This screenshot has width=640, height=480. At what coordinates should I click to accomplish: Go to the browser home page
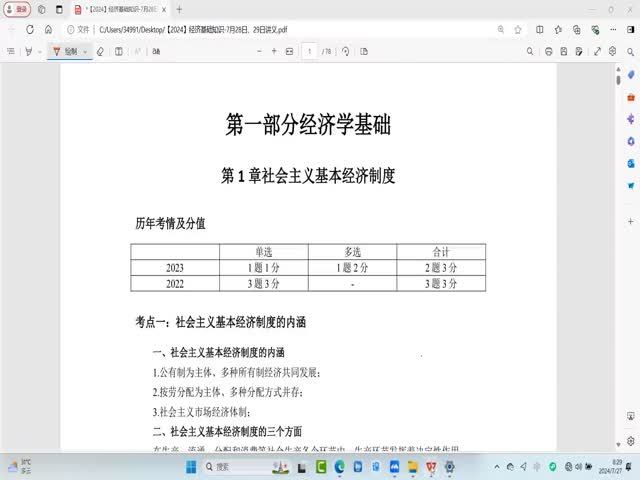(x=49, y=29)
